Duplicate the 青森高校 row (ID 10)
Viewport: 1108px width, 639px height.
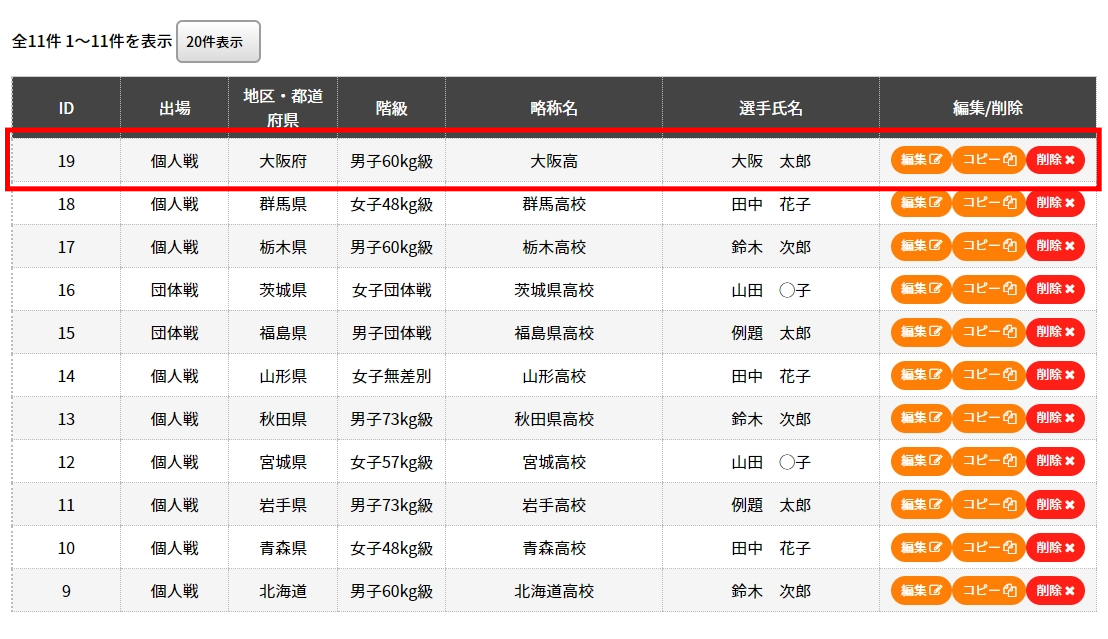[x=988, y=547]
